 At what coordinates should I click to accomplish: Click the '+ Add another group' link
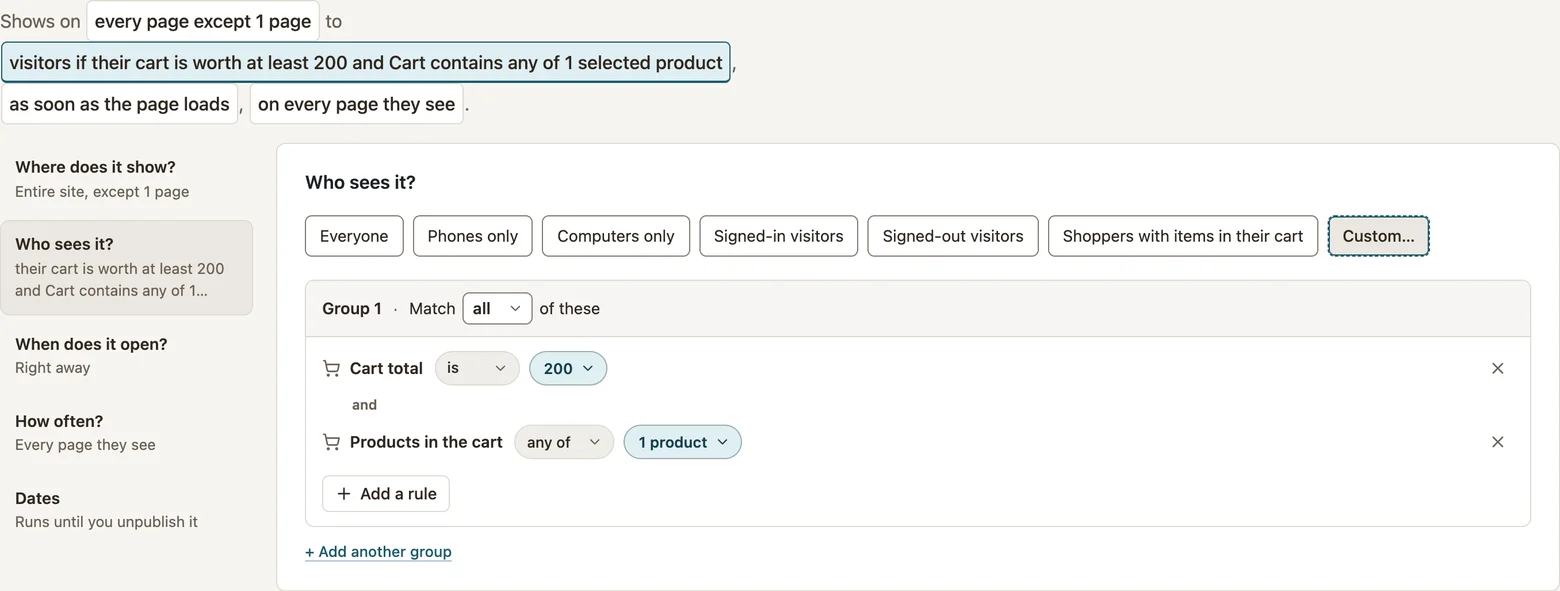[378, 552]
